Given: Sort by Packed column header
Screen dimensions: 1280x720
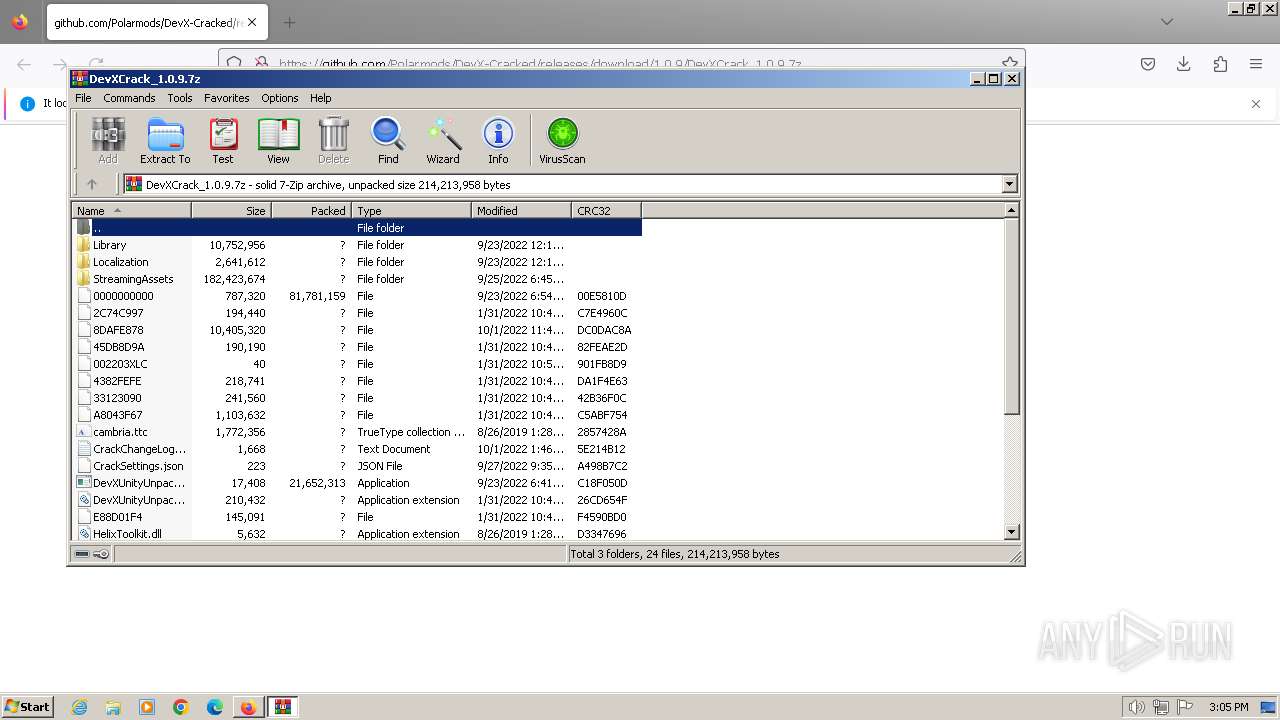Looking at the screenshot, I should pyautogui.click(x=311, y=210).
